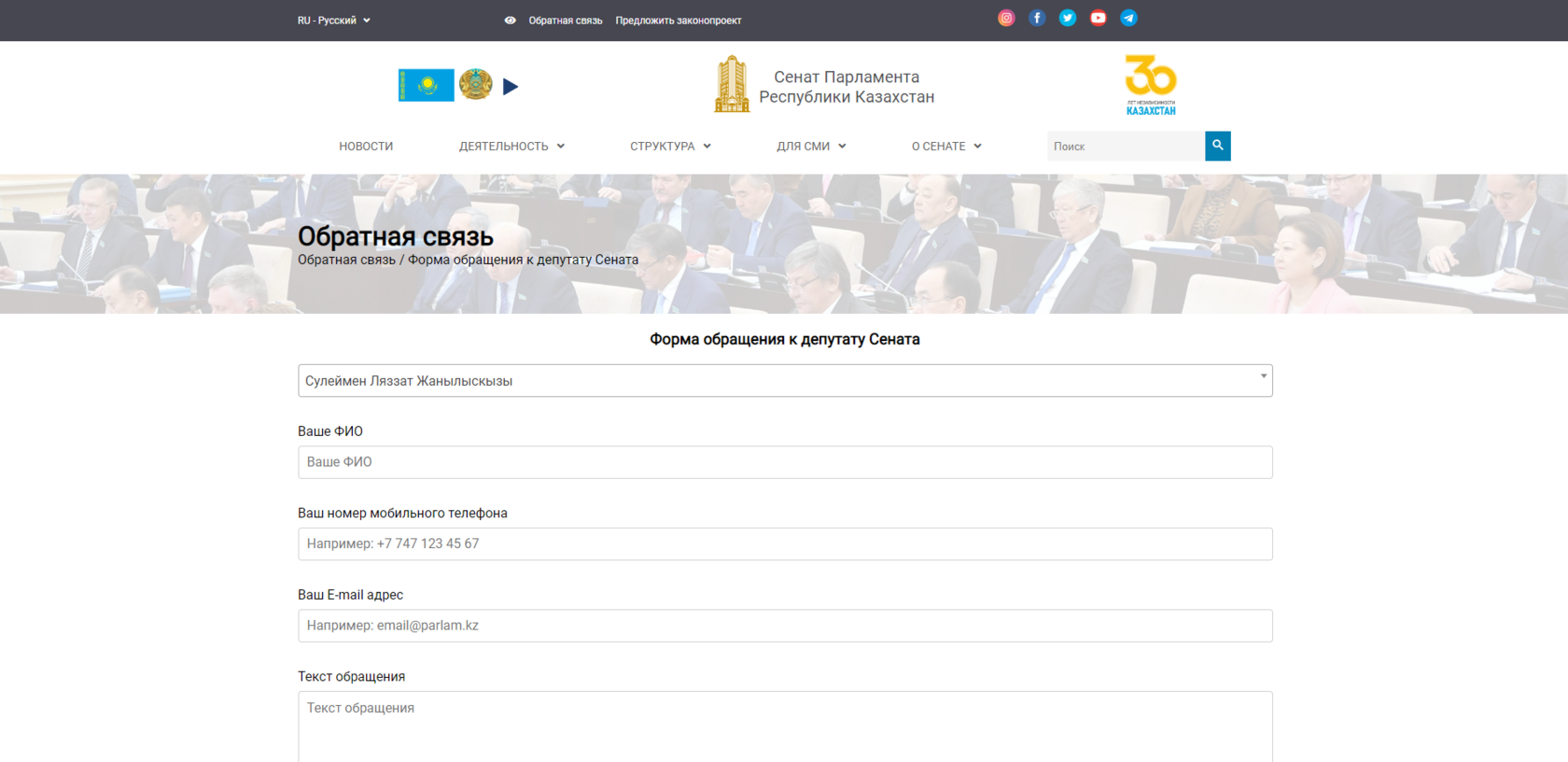This screenshot has height=762, width=1568.
Task: Click the magnifying glass search button
Action: coord(1217,146)
